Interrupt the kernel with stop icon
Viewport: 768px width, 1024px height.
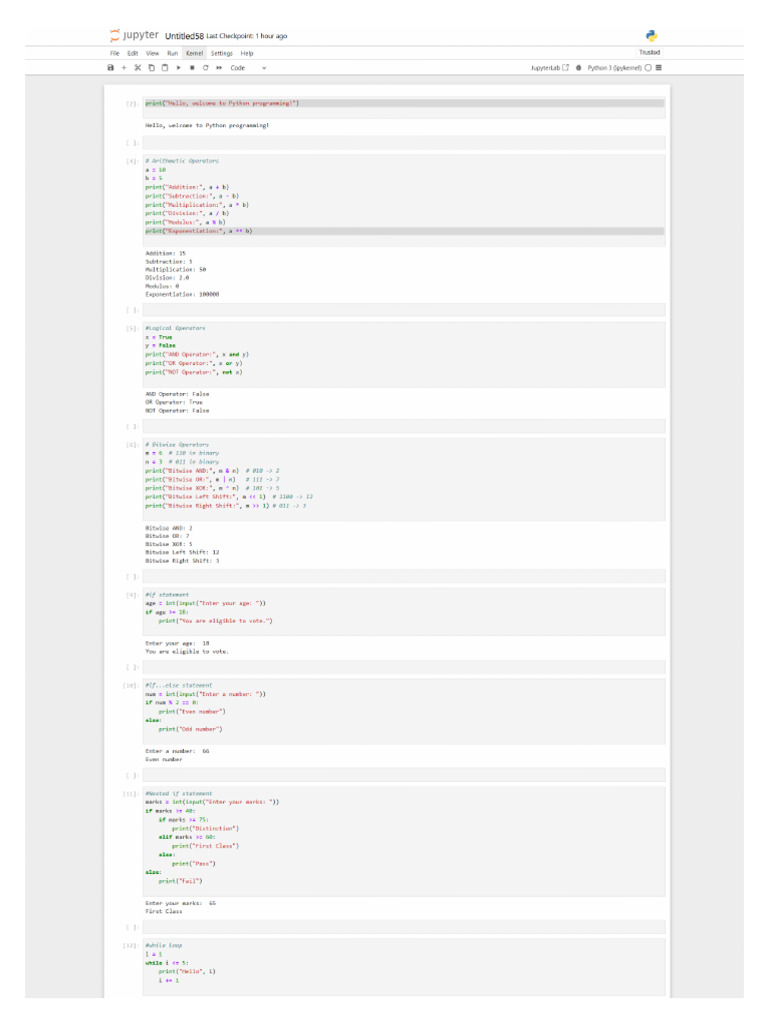pyautogui.click(x=191, y=68)
